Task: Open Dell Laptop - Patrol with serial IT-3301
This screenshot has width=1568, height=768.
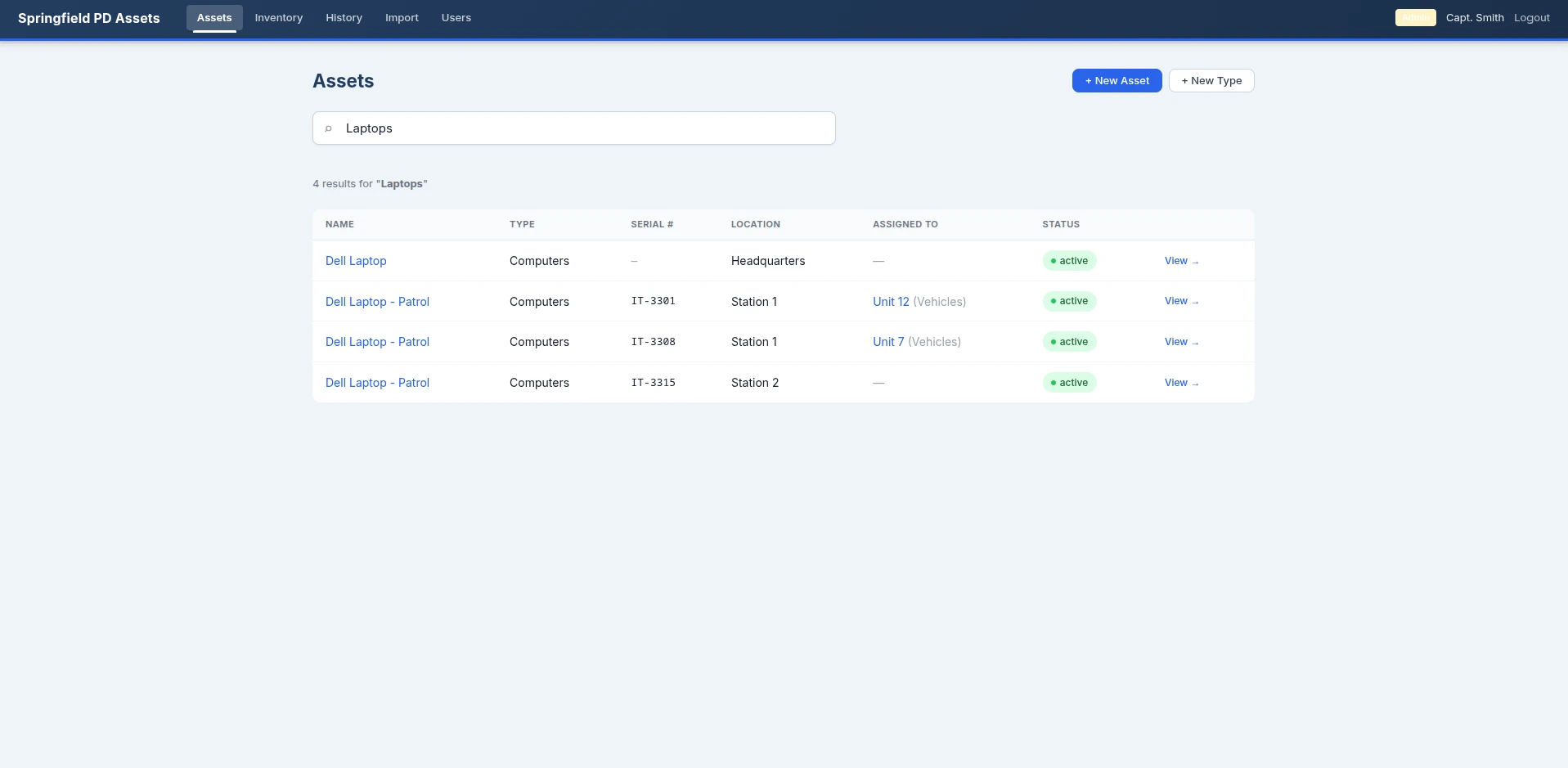Action: point(377,302)
